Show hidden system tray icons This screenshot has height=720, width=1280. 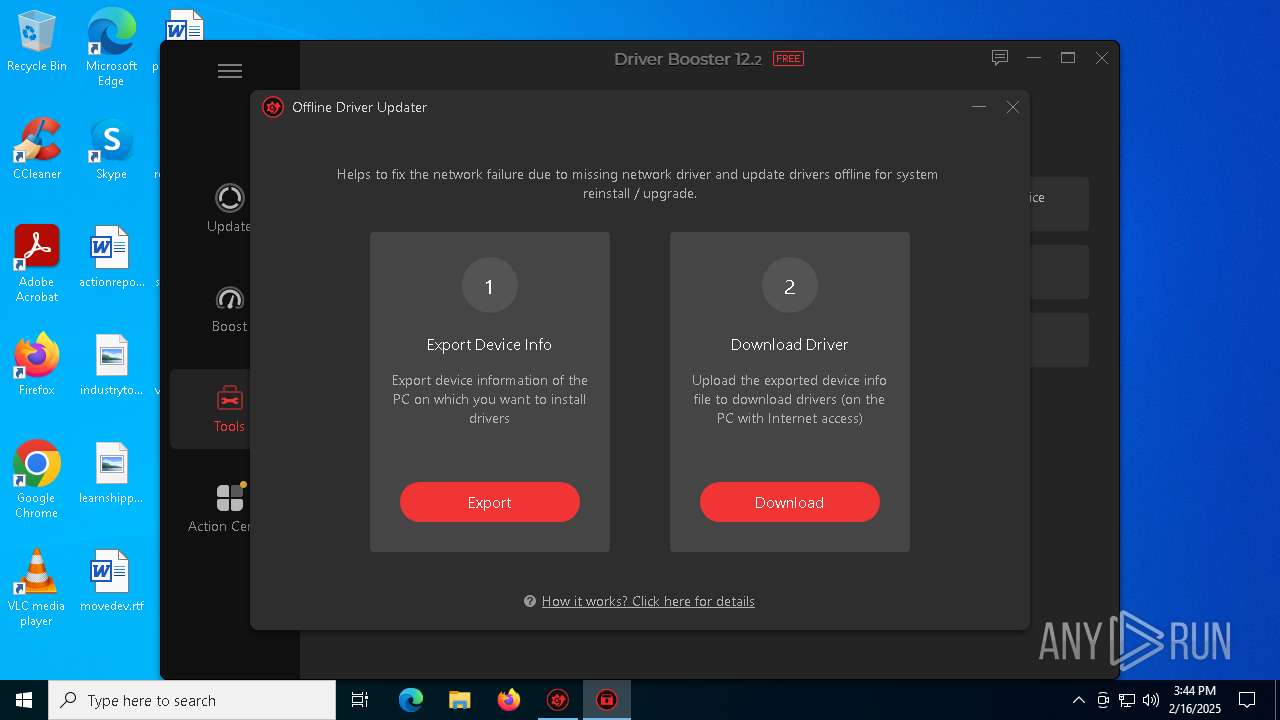coord(1078,700)
